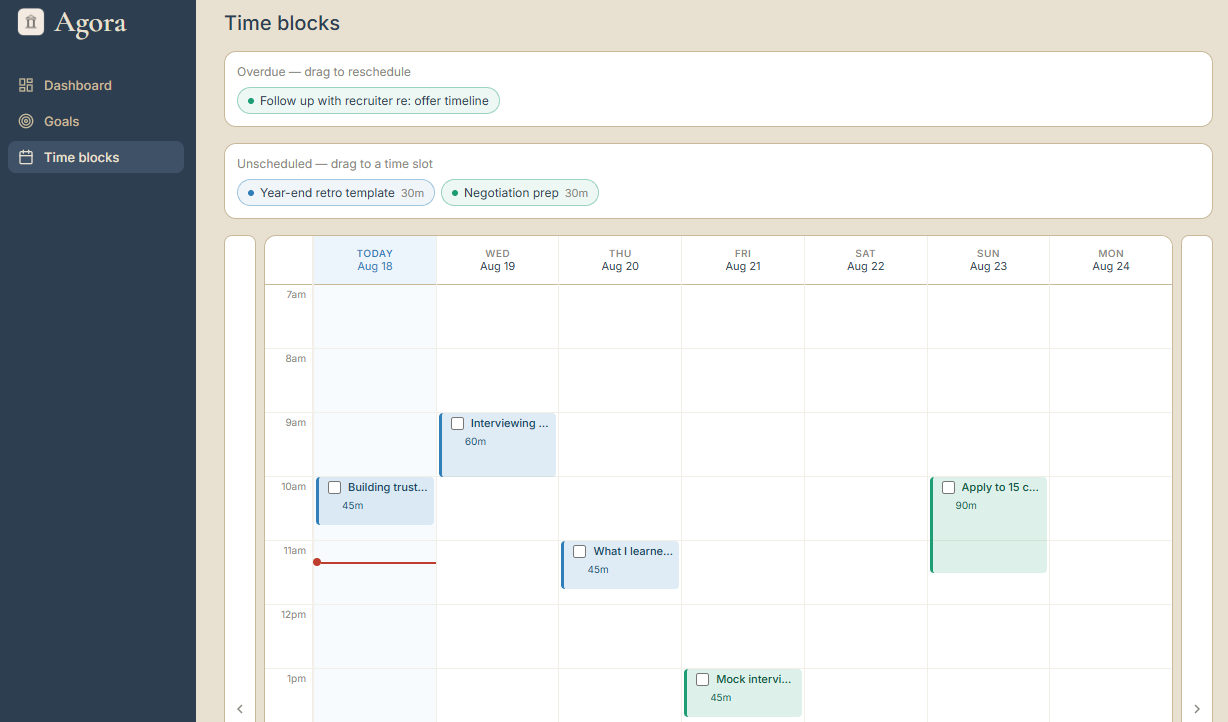
Task: Click the 12pm time label
Action: pos(294,615)
